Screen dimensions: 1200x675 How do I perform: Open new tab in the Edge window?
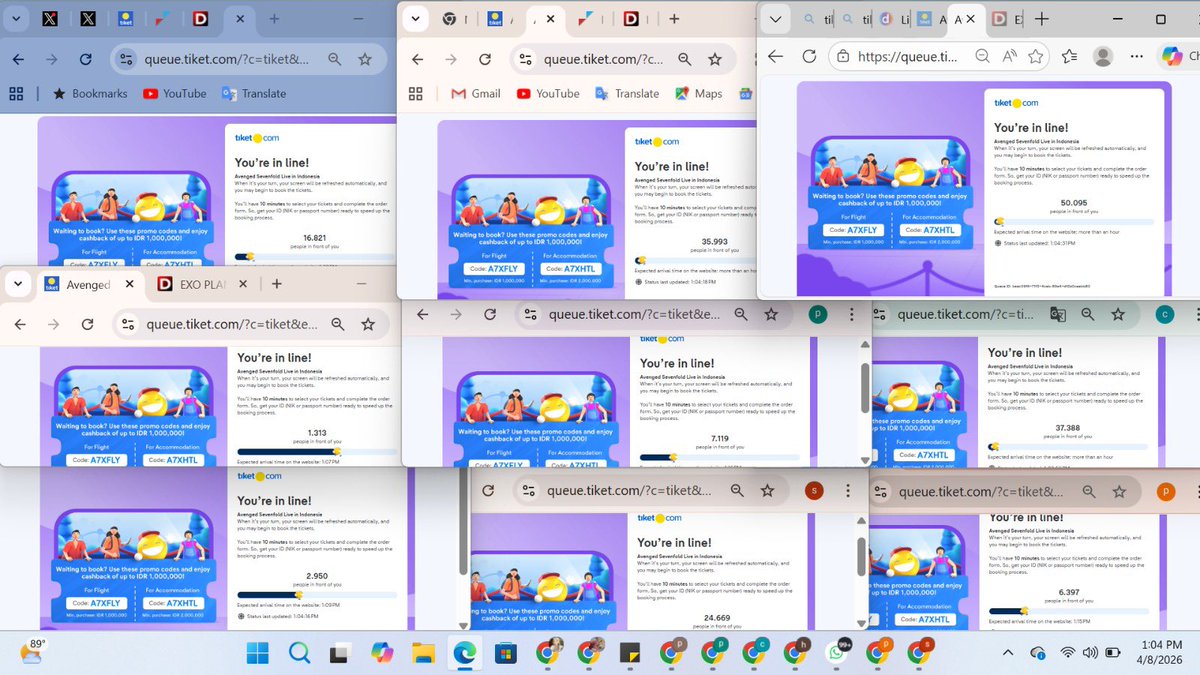[x=1042, y=19]
